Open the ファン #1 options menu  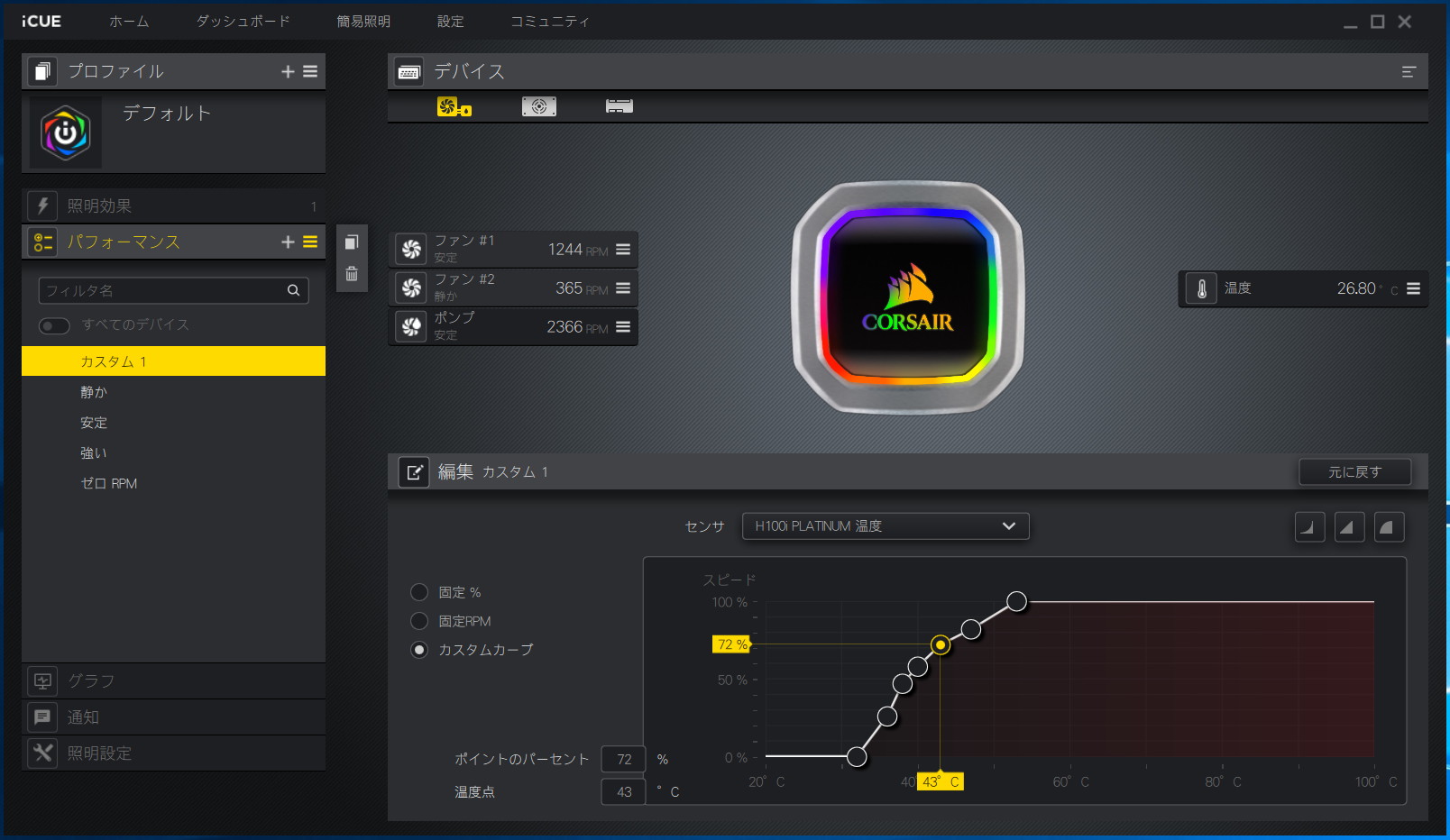[x=623, y=250]
